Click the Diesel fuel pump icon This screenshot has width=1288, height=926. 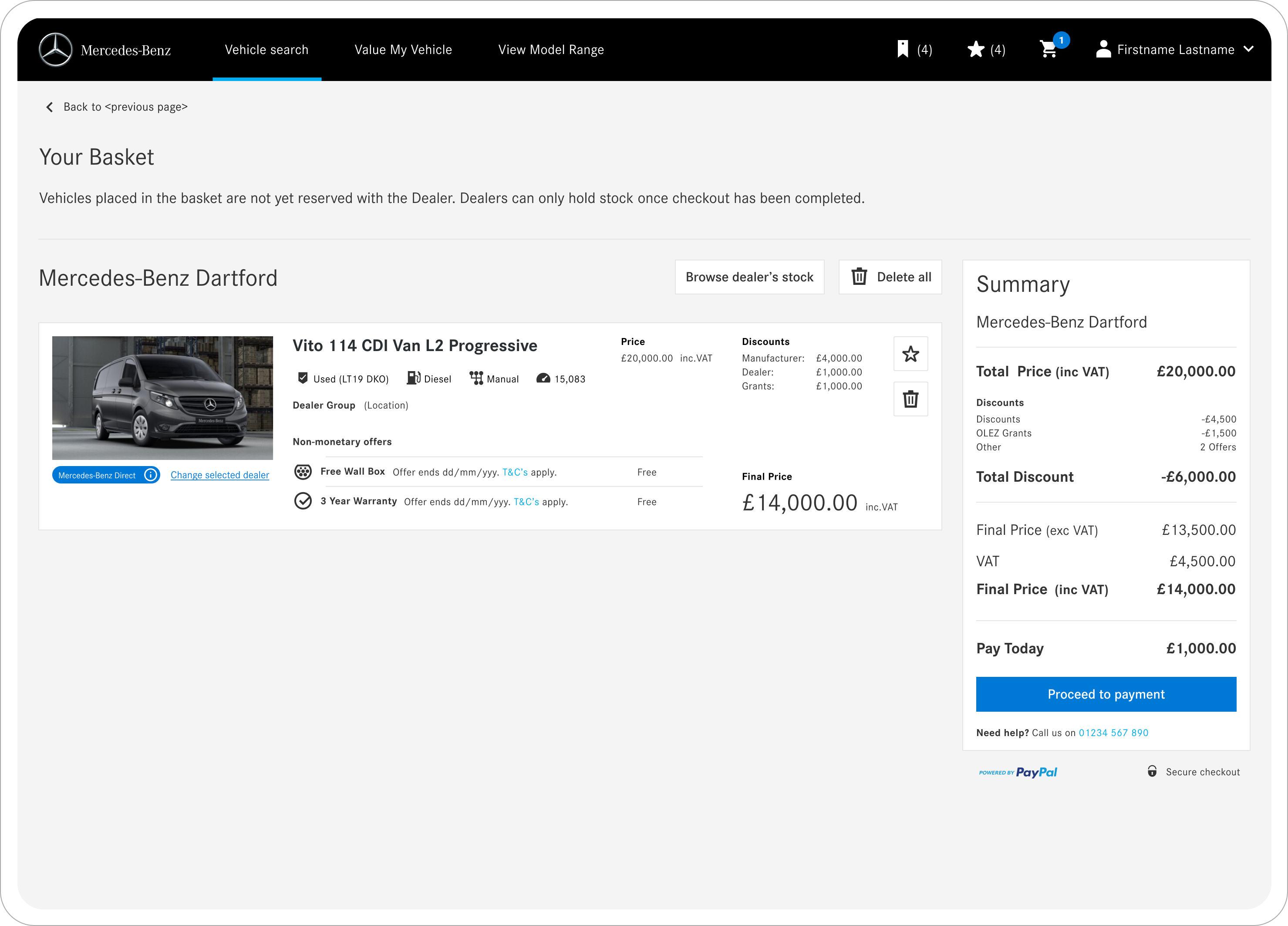pyautogui.click(x=413, y=378)
